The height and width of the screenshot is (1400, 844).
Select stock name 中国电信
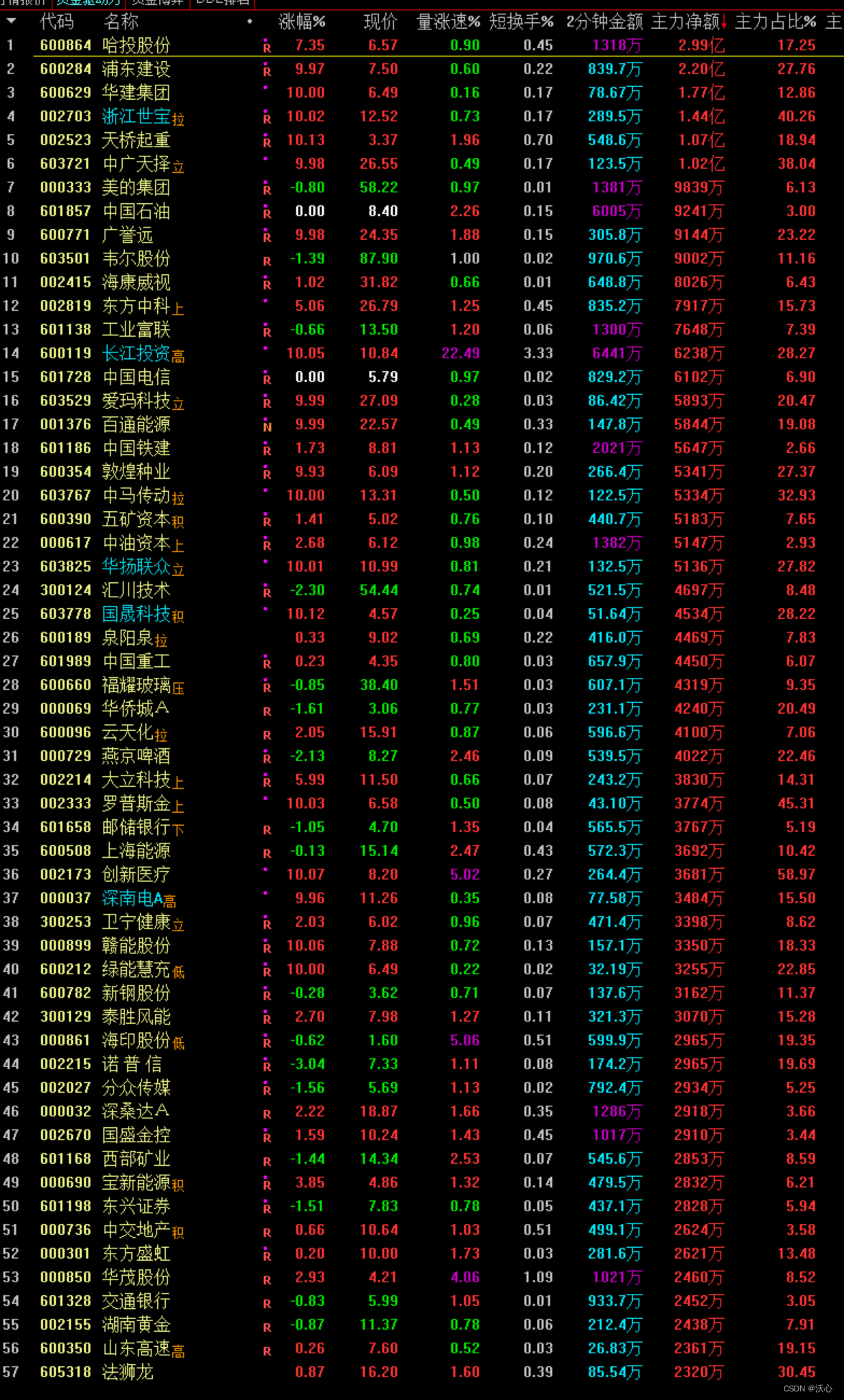pyautogui.click(x=136, y=377)
